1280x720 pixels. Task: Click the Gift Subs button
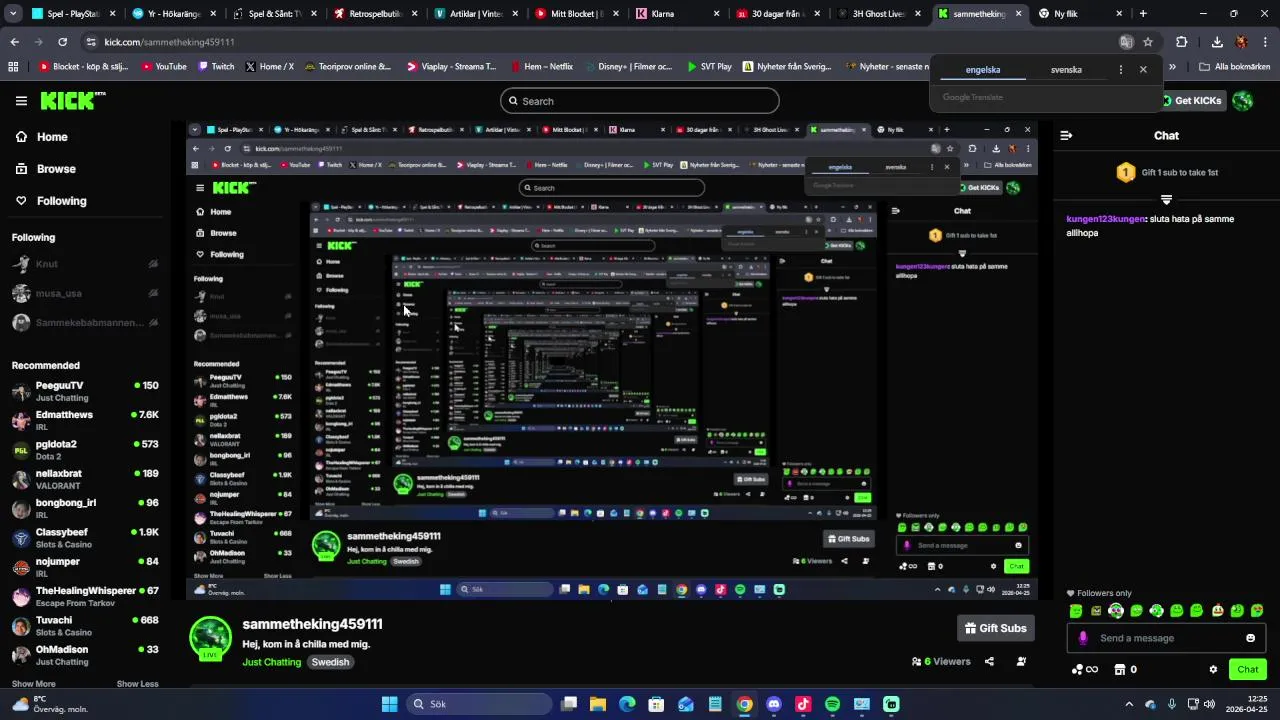[995, 628]
